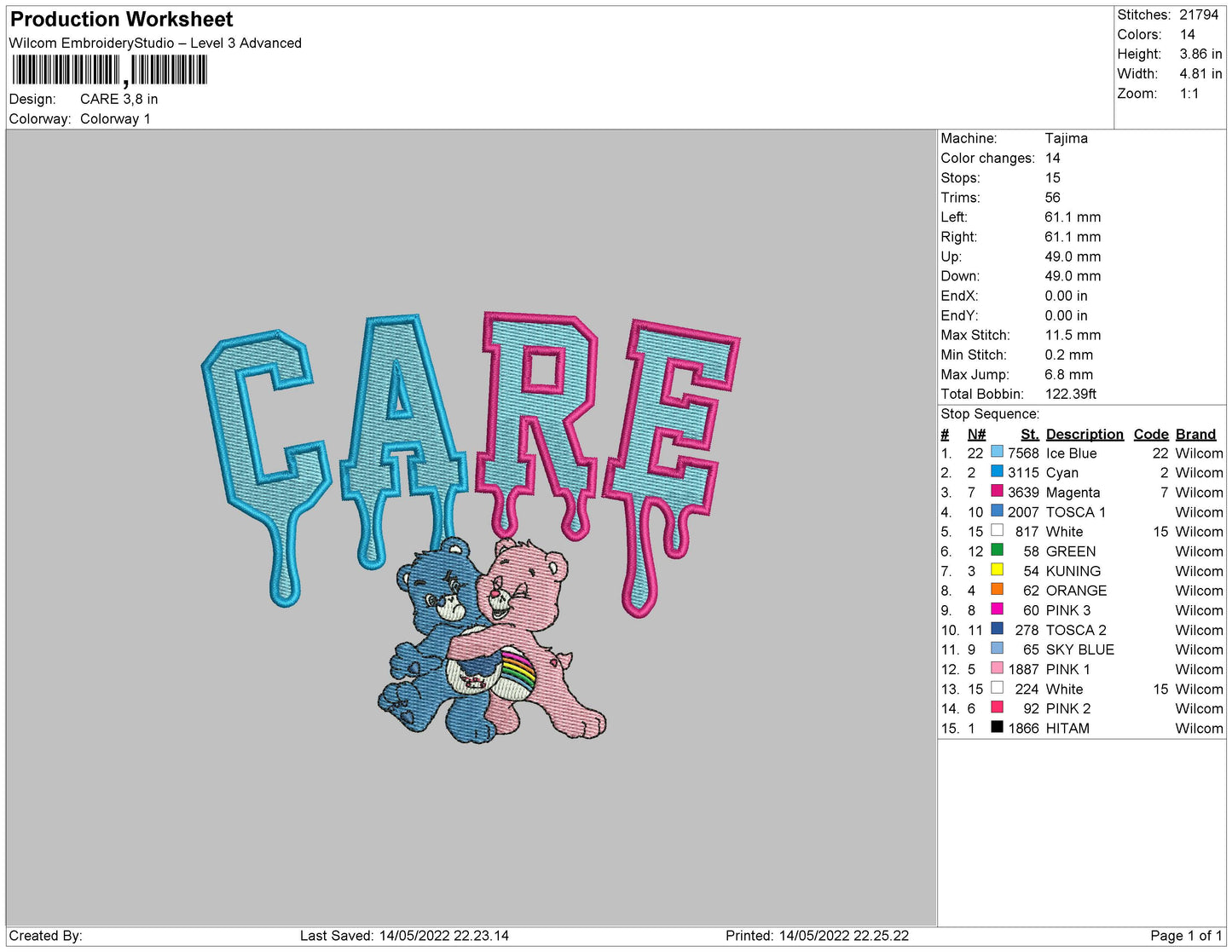Pick the Magenta swatch in stop sequence
The width and height of the screenshot is (1232, 952).
tap(997, 491)
